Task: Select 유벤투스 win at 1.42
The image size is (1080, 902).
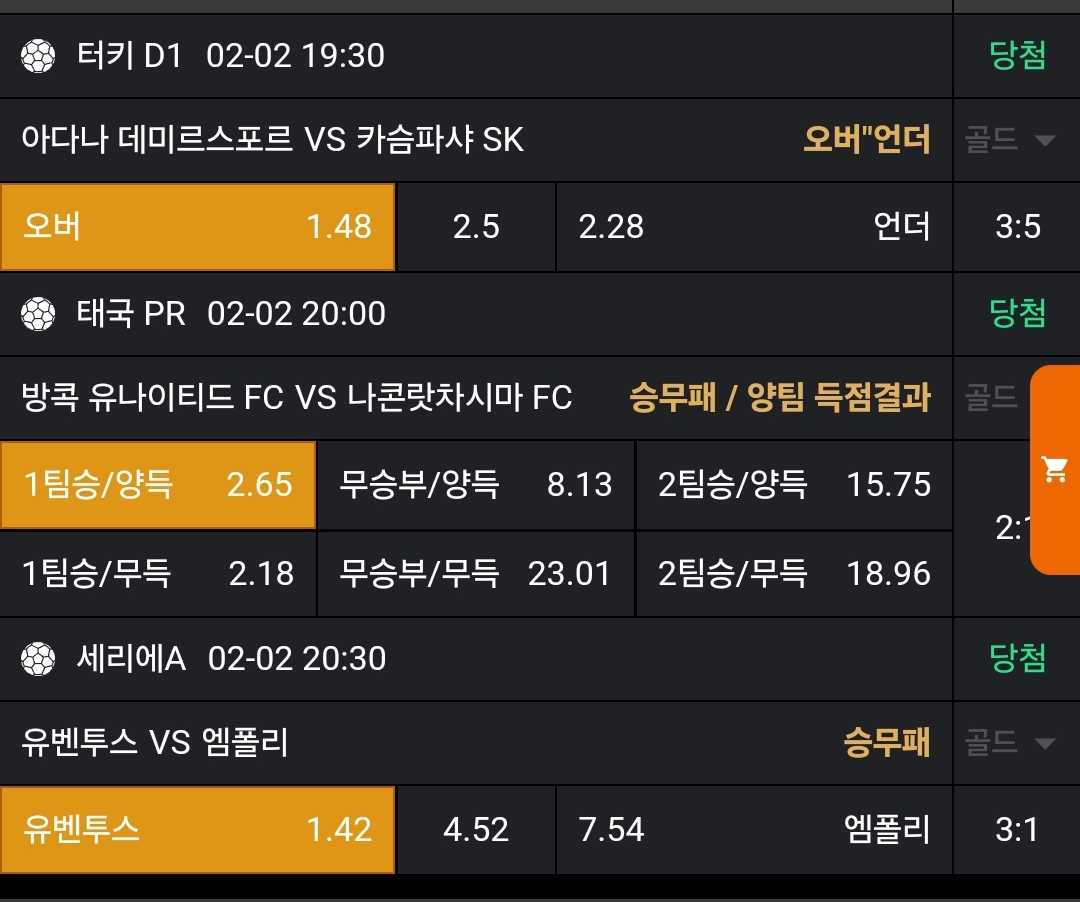Action: click(x=197, y=830)
